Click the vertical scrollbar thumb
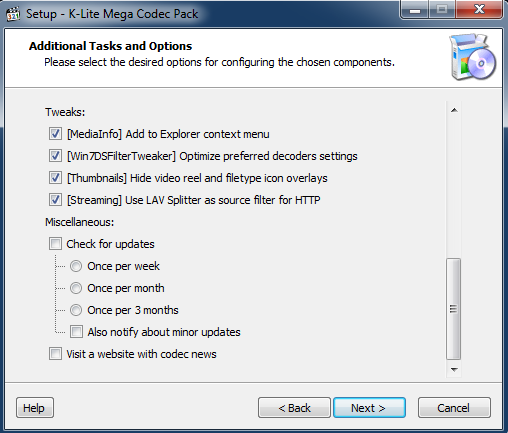The width and height of the screenshot is (508, 433). point(454,309)
